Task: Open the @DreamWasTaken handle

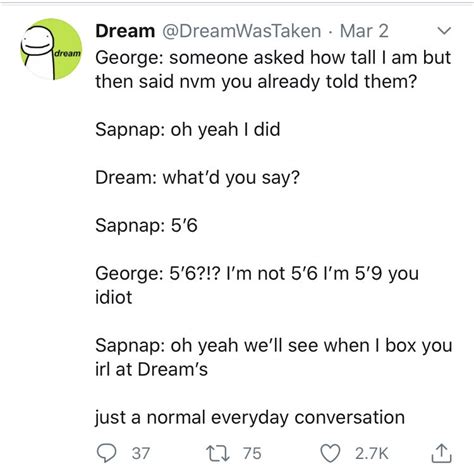Action: 241,31
